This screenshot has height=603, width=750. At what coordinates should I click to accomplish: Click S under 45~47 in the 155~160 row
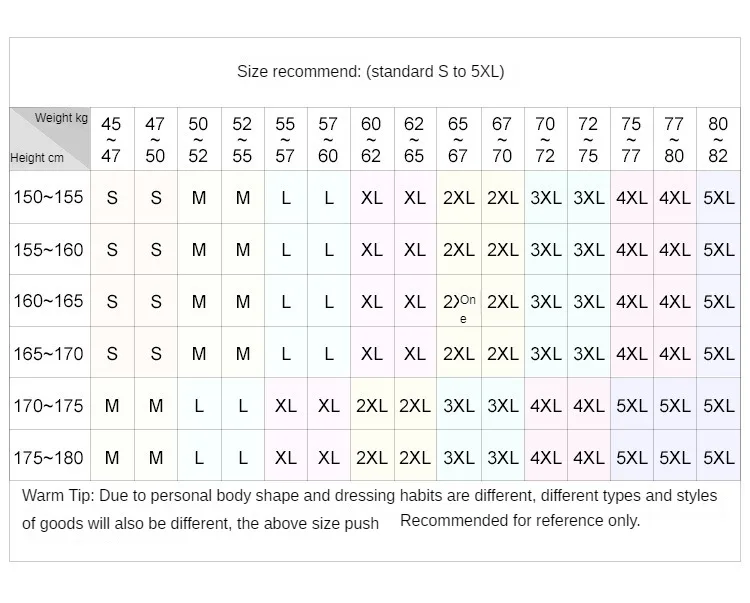click(111, 250)
